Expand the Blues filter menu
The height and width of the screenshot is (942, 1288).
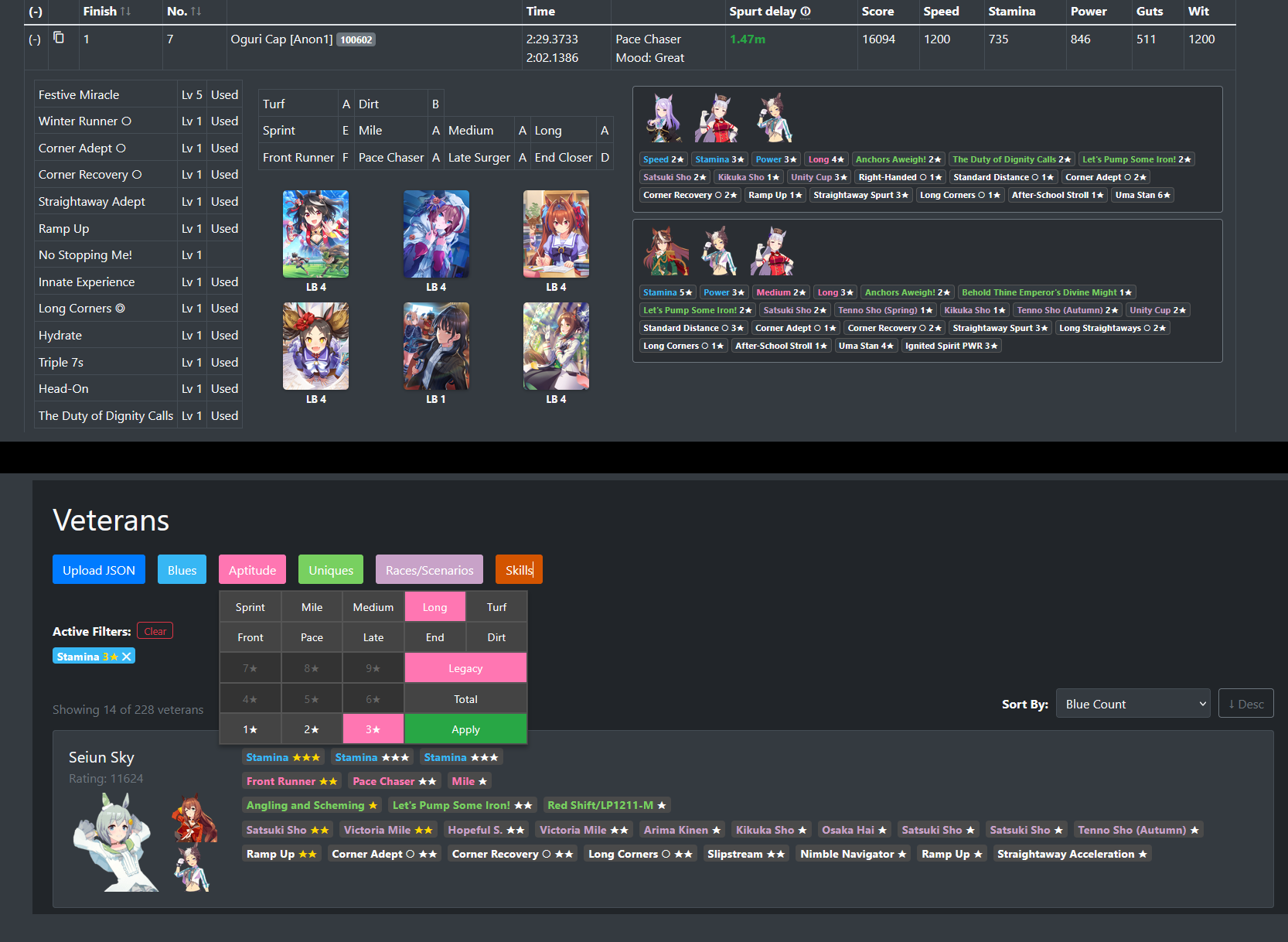pos(182,570)
